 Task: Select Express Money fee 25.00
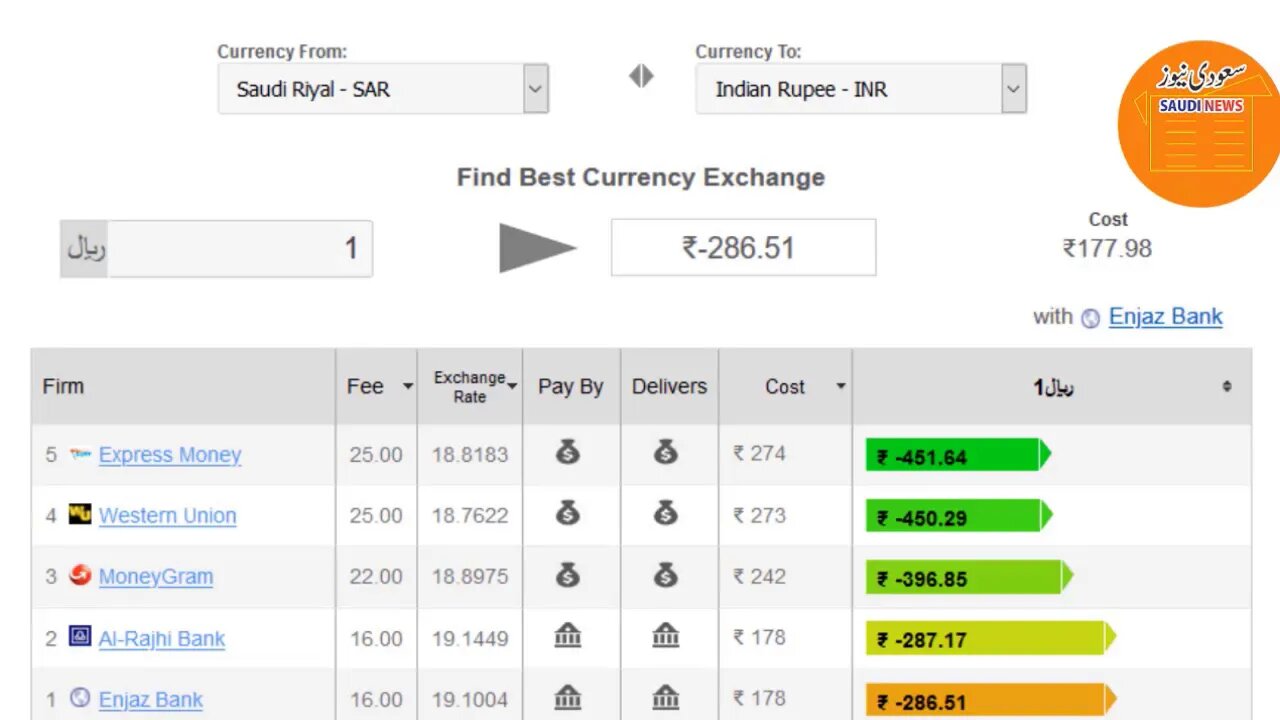coord(376,455)
